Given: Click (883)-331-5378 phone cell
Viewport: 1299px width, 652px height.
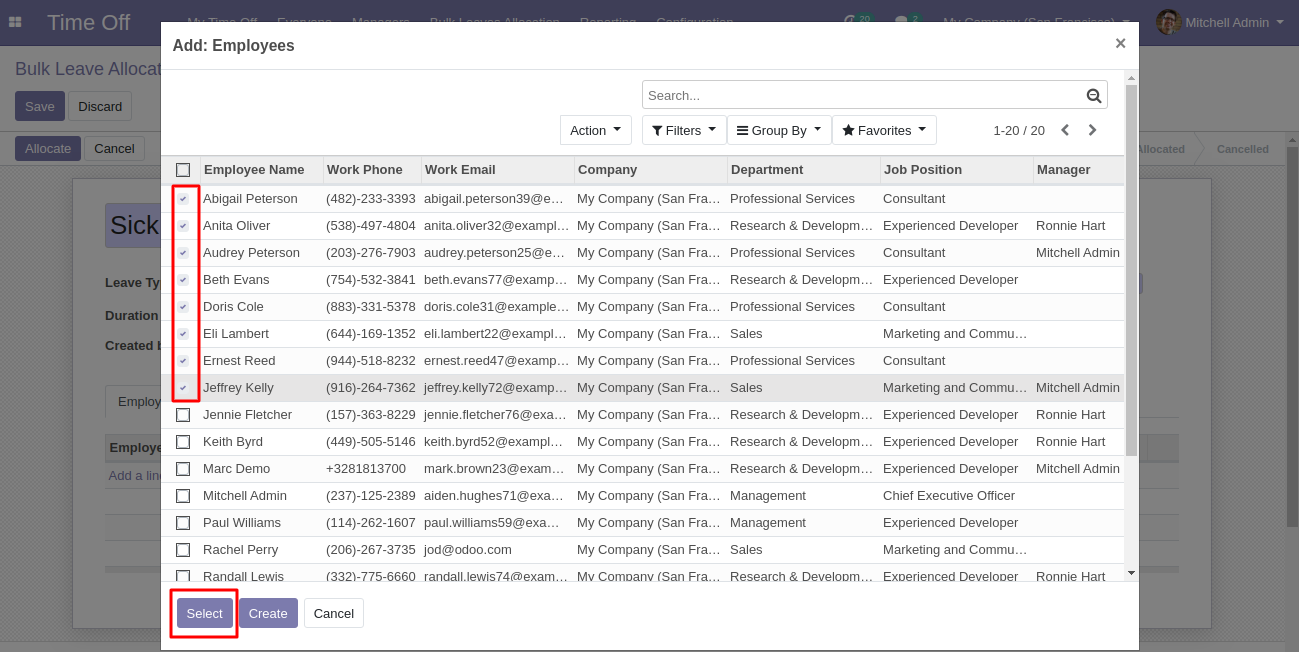Looking at the screenshot, I should (371, 307).
